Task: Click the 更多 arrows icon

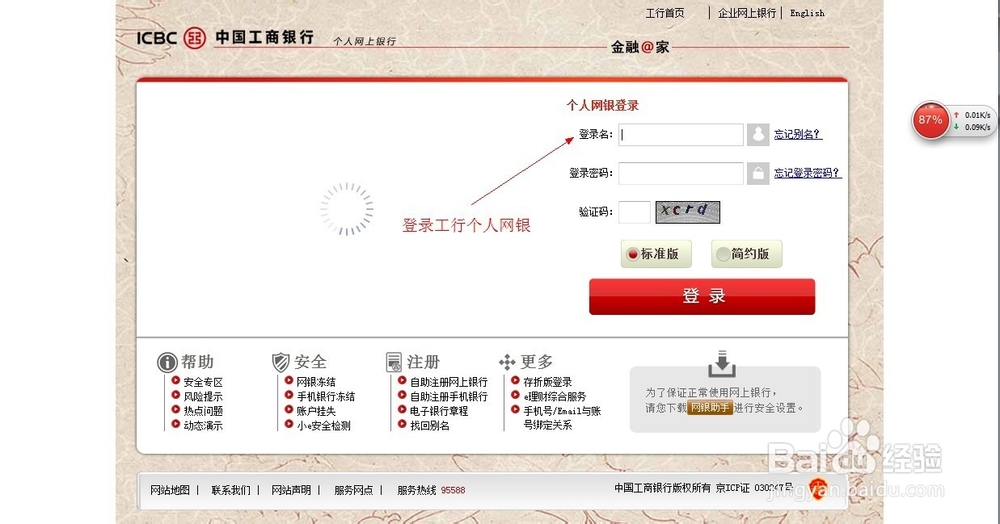Action: coord(507,362)
